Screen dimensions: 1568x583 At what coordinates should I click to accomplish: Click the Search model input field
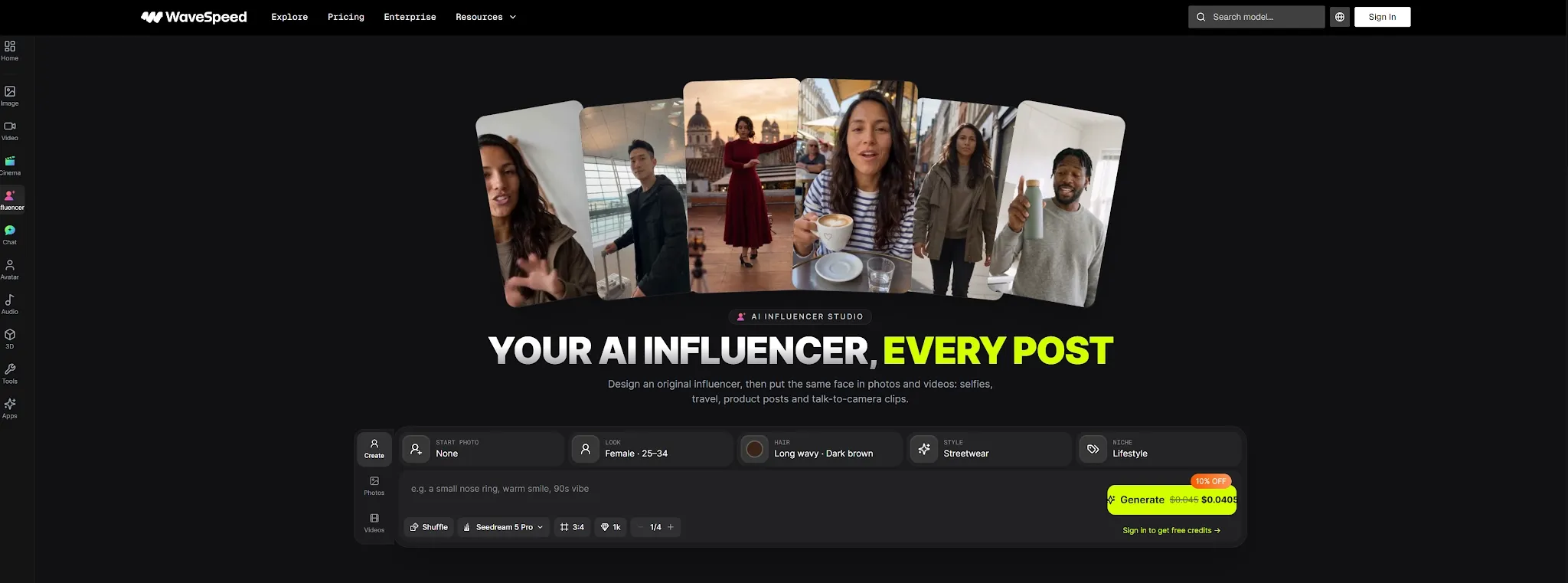tap(1256, 17)
